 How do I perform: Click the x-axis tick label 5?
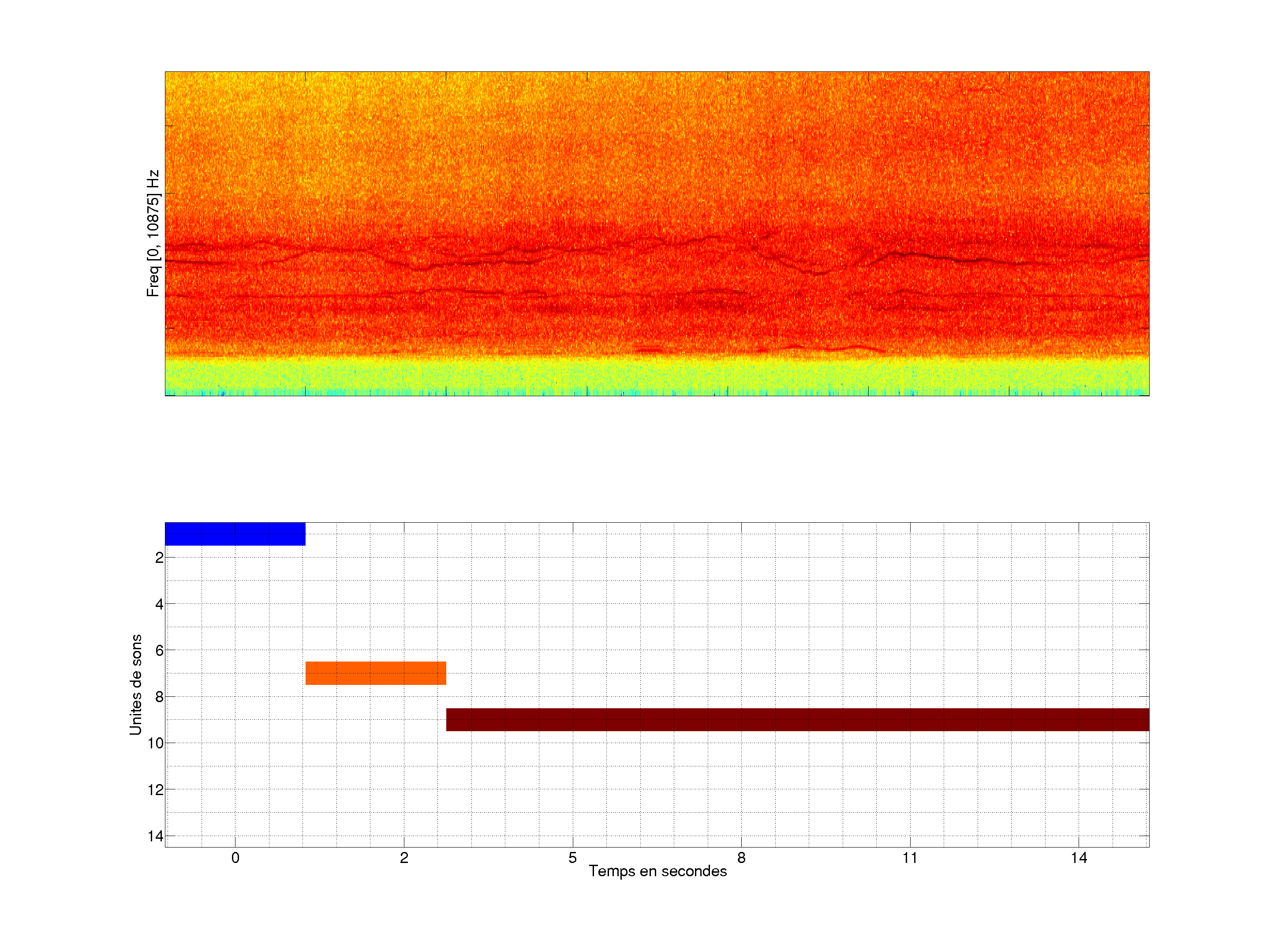[x=572, y=858]
